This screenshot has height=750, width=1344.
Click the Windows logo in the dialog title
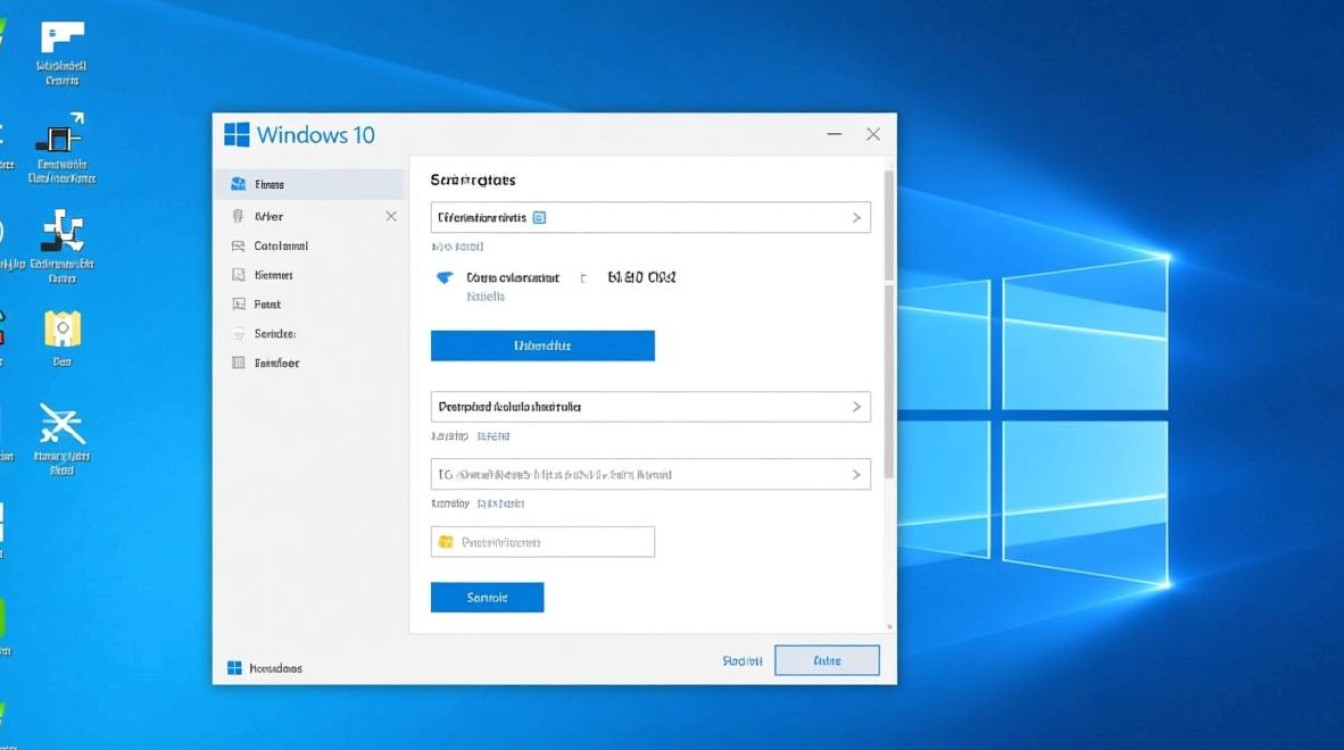(x=237, y=135)
